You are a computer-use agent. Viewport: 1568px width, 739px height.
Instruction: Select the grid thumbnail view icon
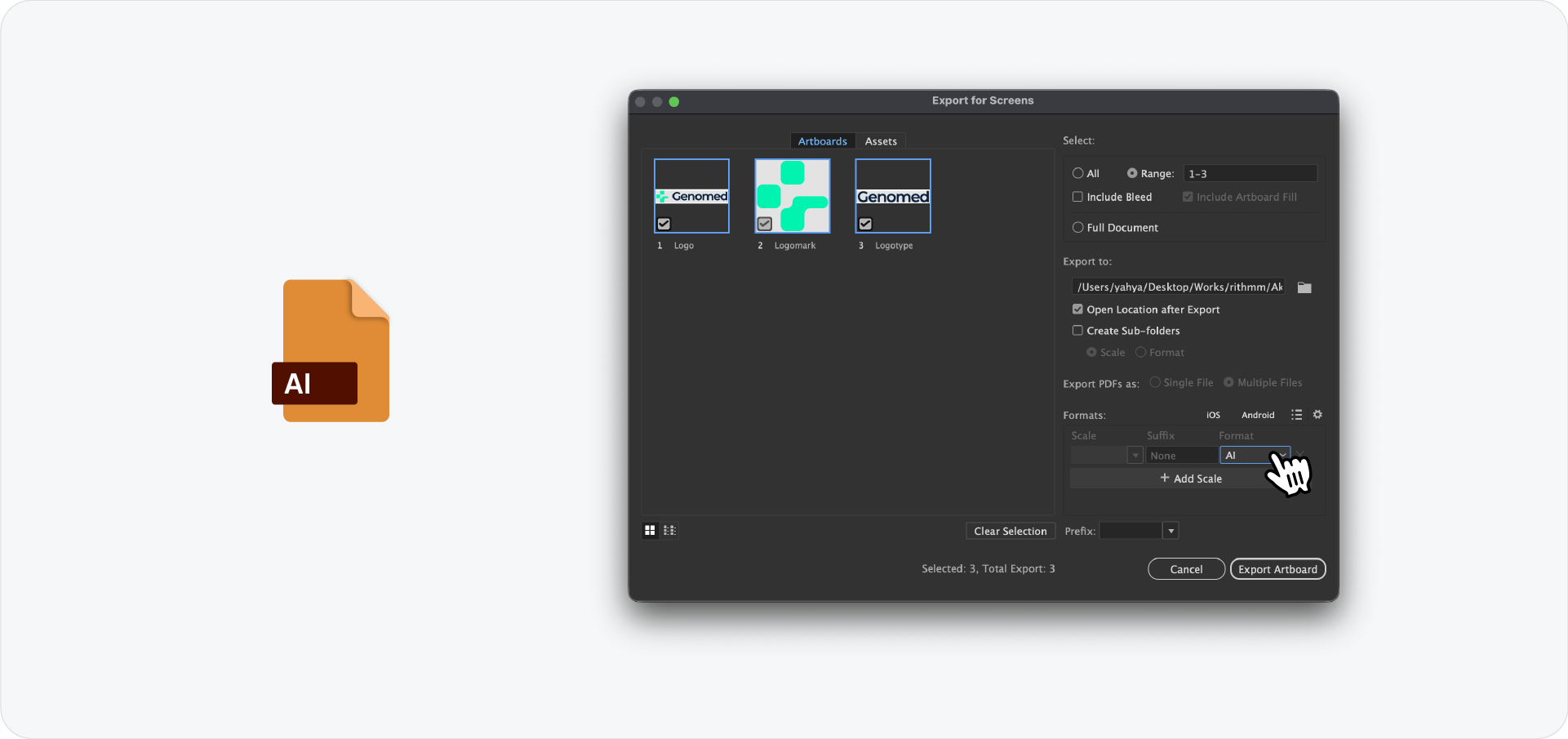tap(650, 530)
